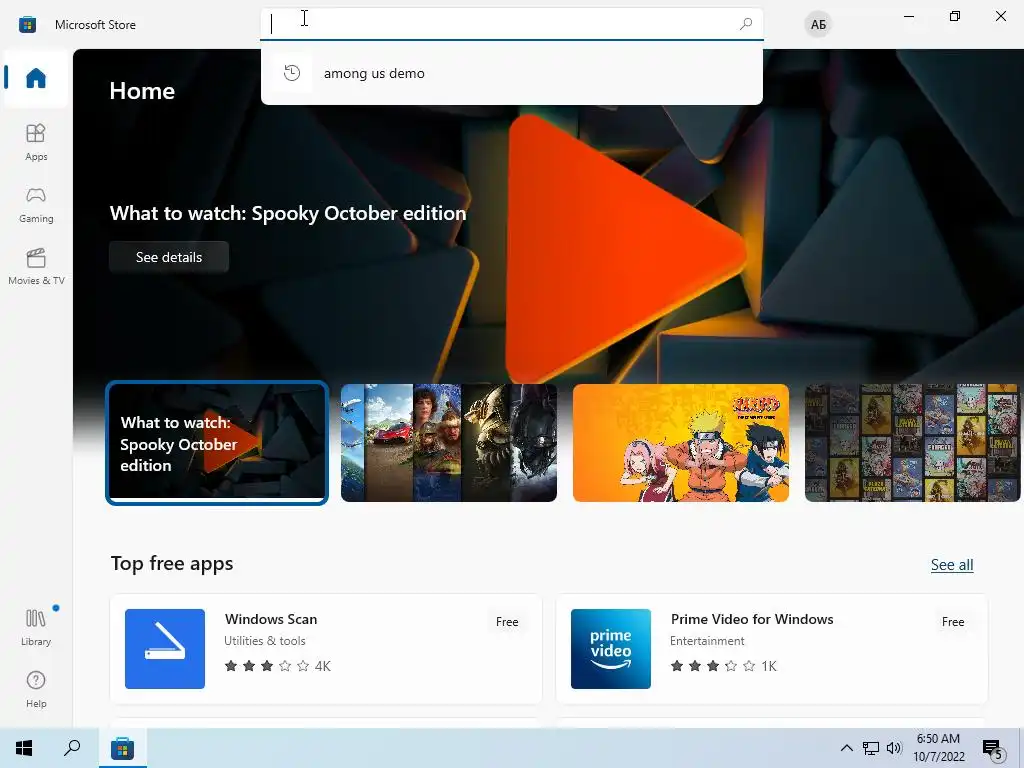1024x768 pixels.
Task: Open the Gaming section
Action: [36, 205]
